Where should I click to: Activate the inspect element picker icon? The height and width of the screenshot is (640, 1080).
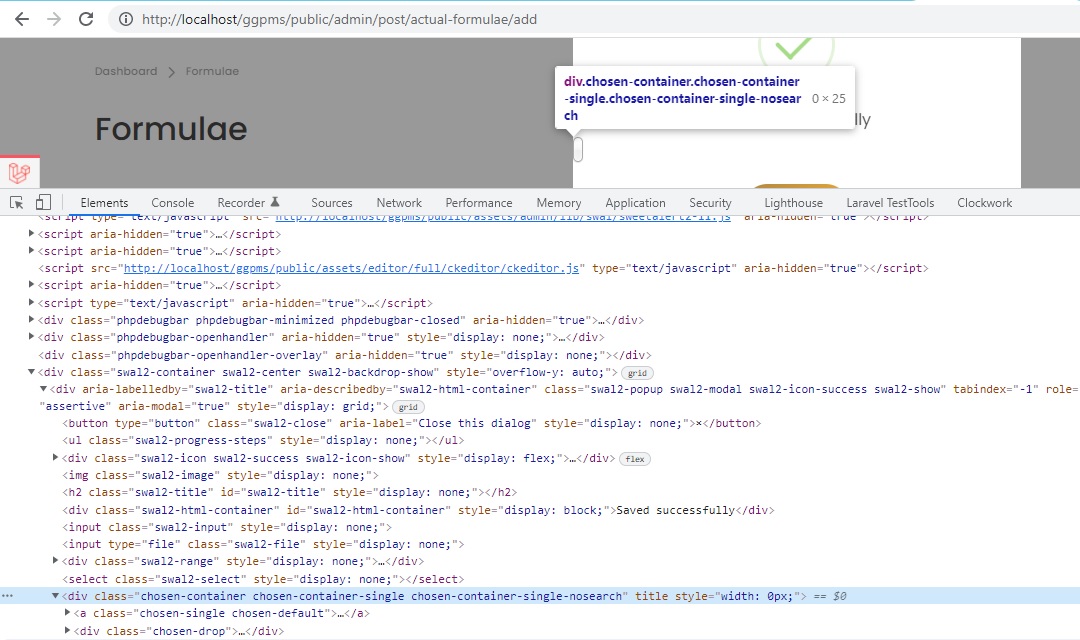point(17,203)
